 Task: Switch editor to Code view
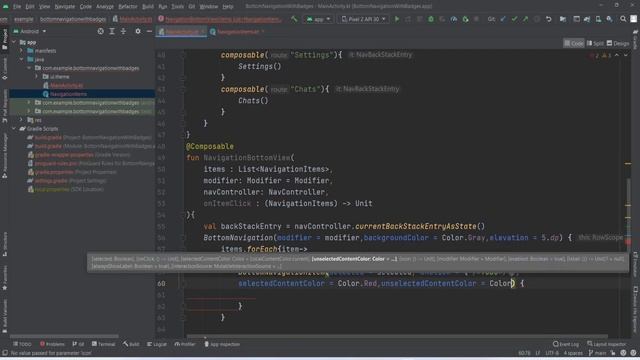(x=574, y=43)
